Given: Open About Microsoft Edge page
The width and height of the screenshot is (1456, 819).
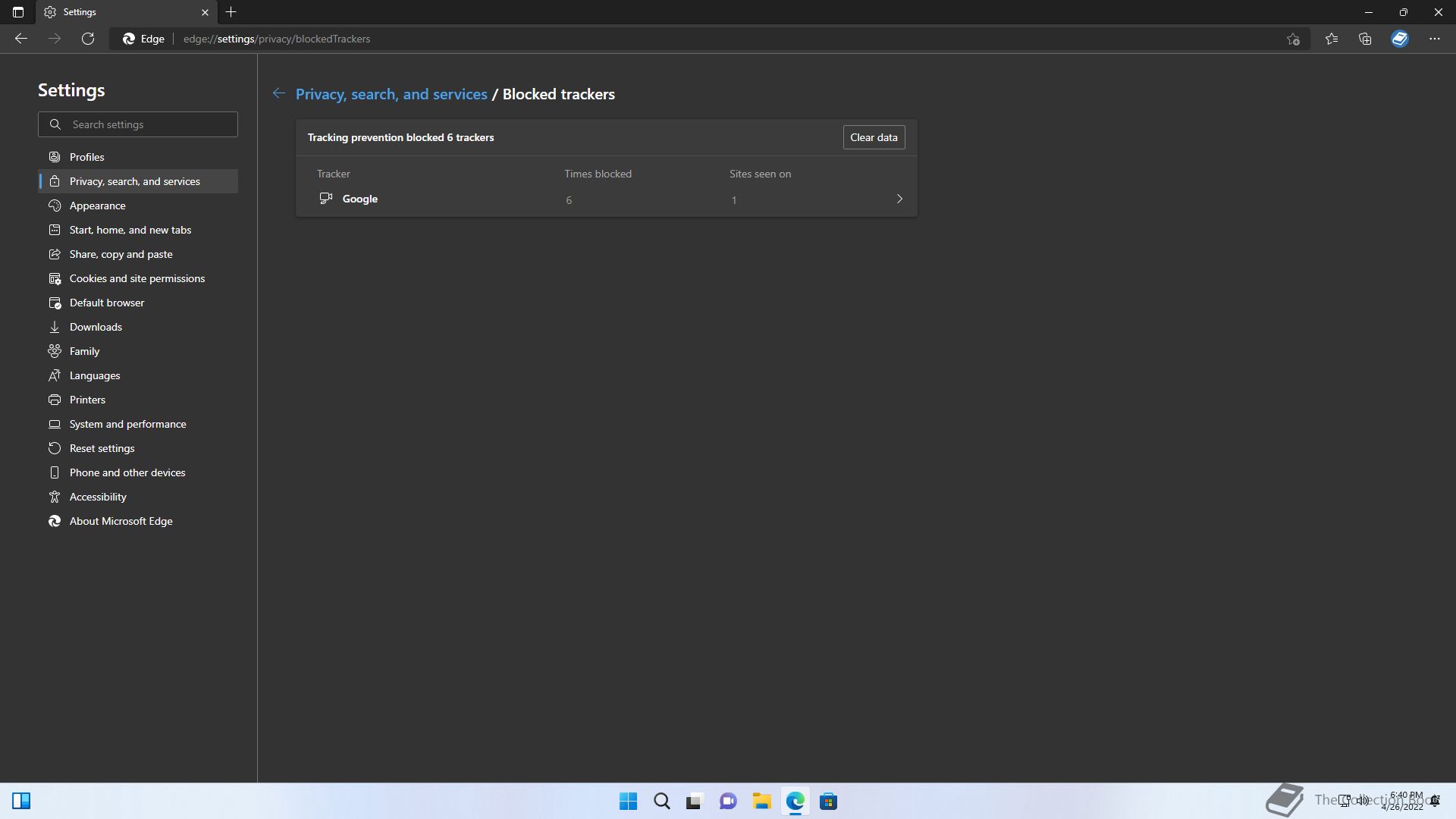Looking at the screenshot, I should (x=121, y=521).
